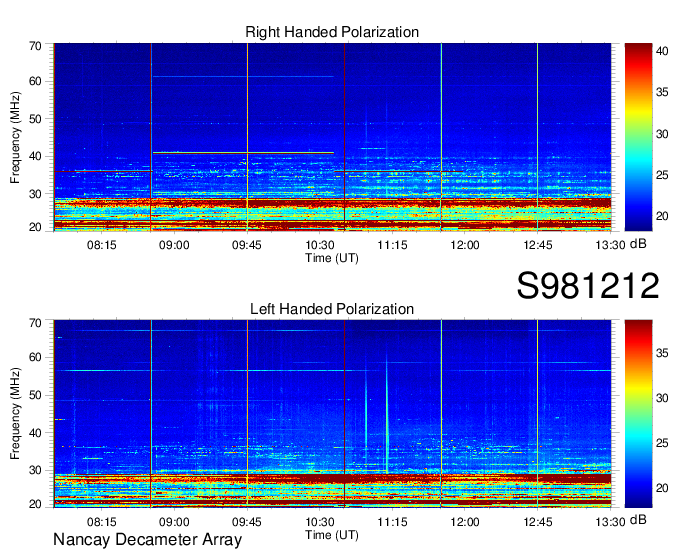Click the 35 value on Right Handed color bar
The image size is (680, 552).
662,92
